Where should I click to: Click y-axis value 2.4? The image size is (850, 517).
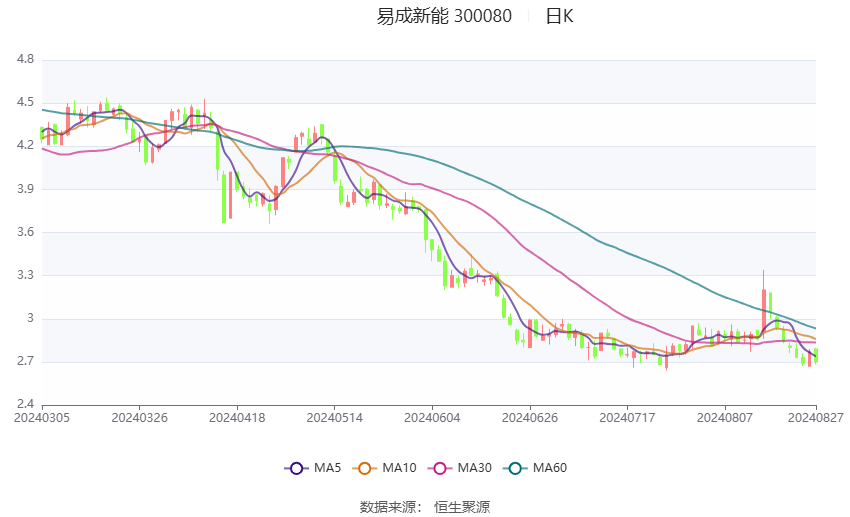point(25,404)
